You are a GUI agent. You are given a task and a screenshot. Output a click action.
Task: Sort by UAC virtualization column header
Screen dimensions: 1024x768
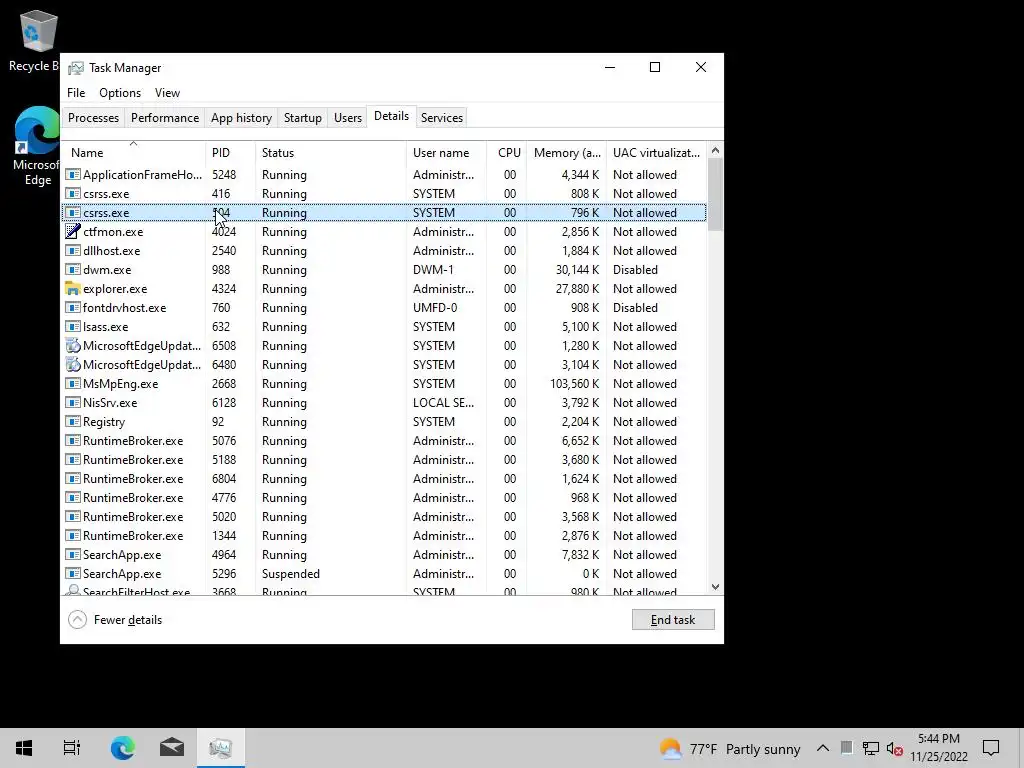click(656, 153)
